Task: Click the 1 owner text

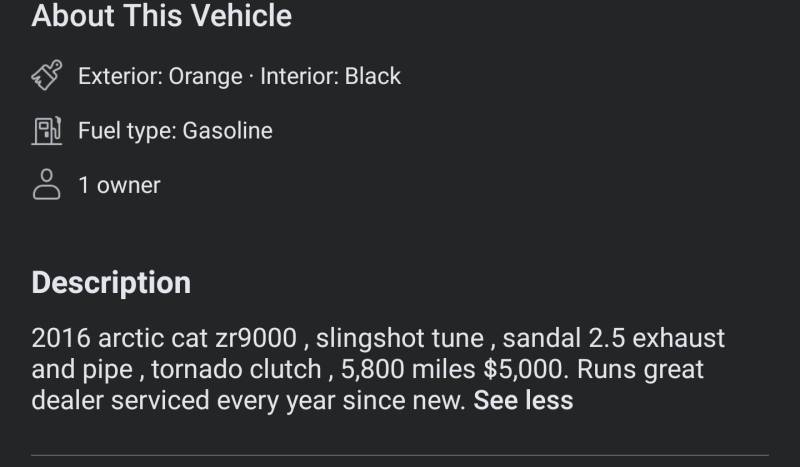Action: [119, 185]
